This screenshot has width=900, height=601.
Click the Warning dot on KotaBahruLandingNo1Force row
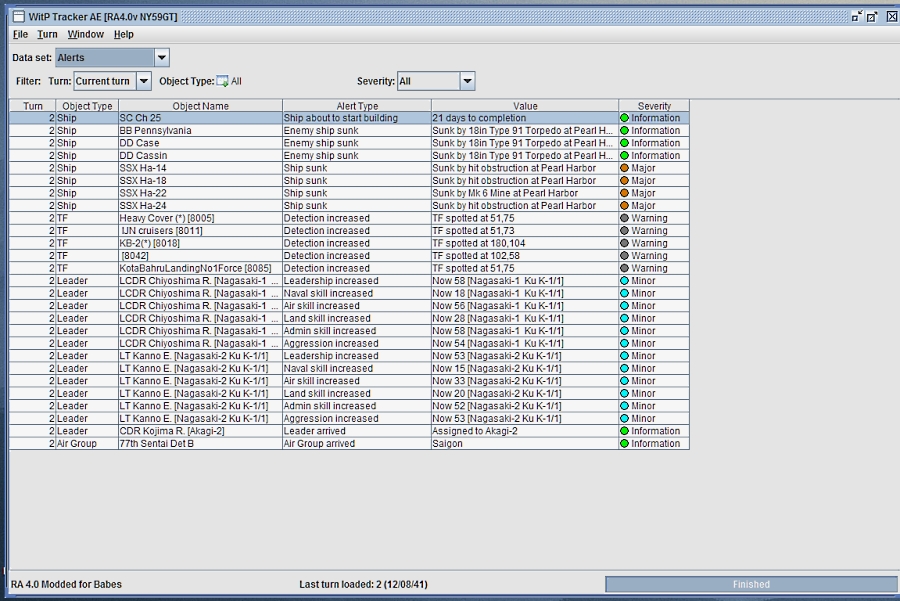point(625,268)
